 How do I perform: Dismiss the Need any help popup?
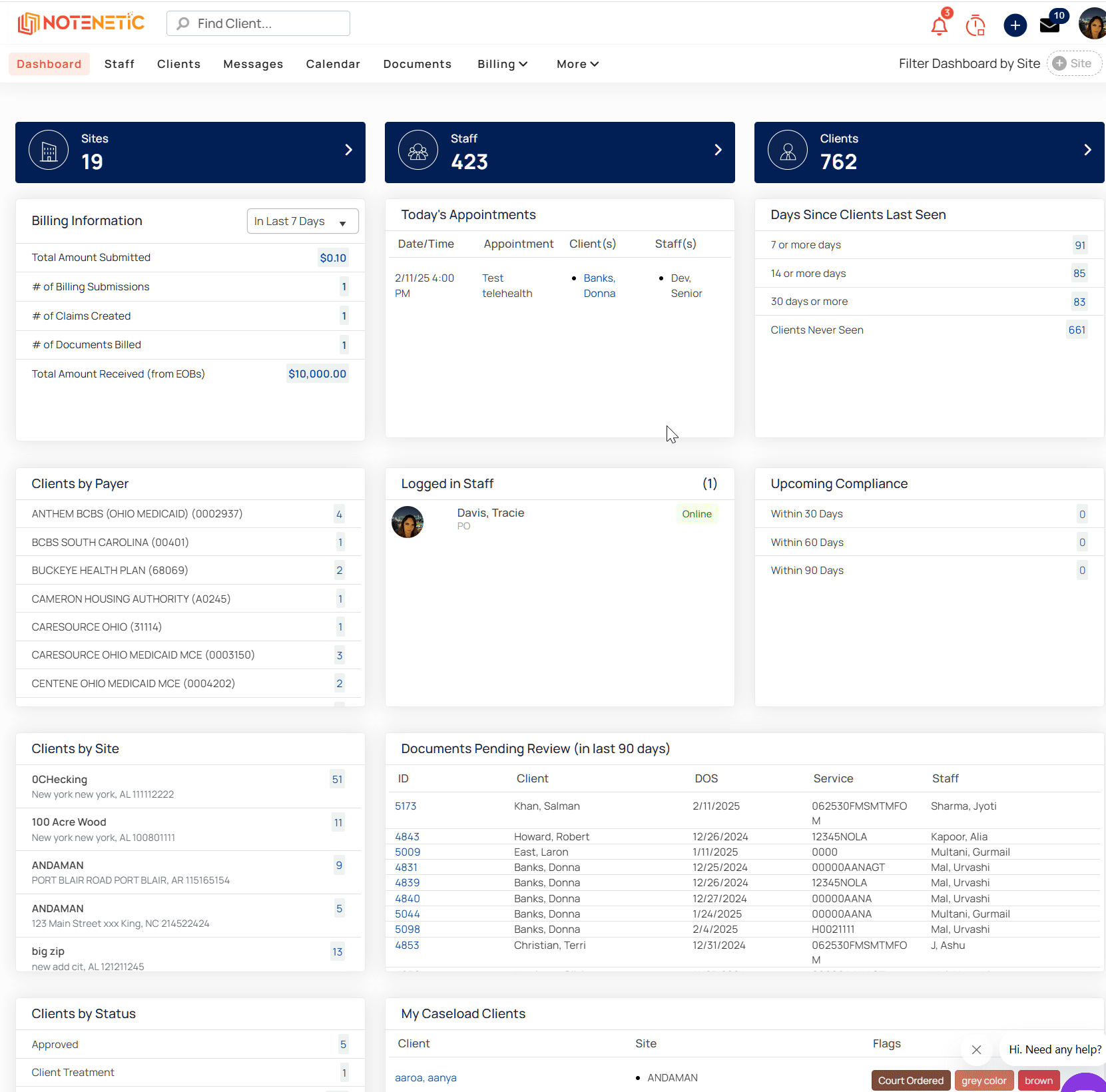coord(976,1050)
